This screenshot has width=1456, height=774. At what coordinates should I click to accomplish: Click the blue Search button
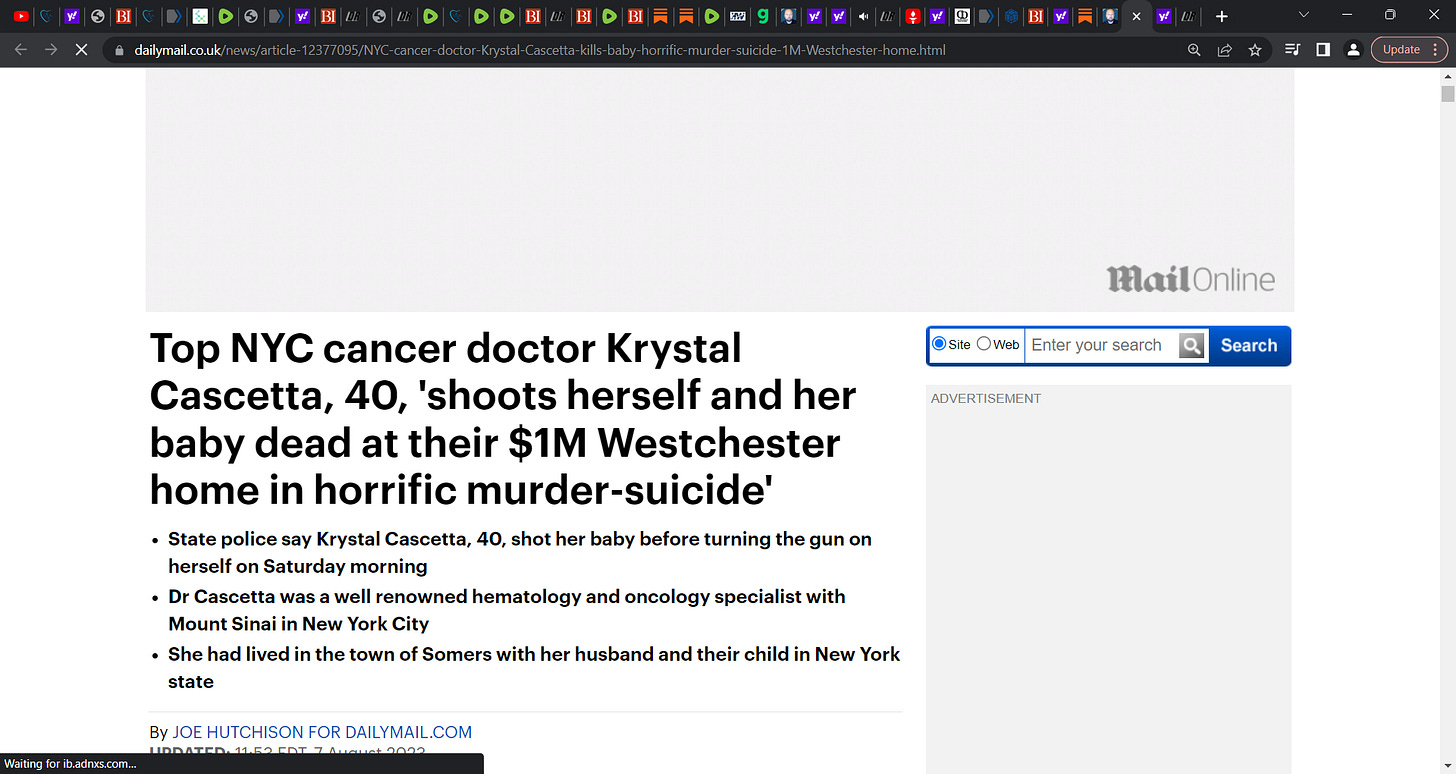[1249, 345]
